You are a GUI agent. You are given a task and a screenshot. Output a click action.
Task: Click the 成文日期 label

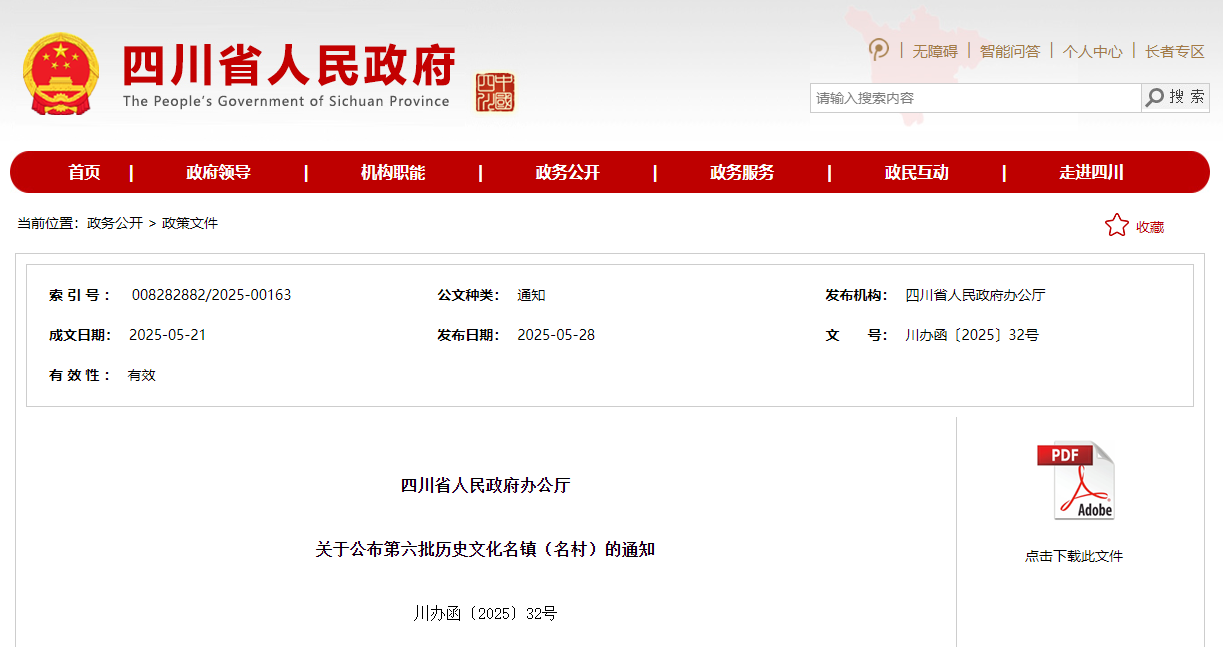click(80, 335)
